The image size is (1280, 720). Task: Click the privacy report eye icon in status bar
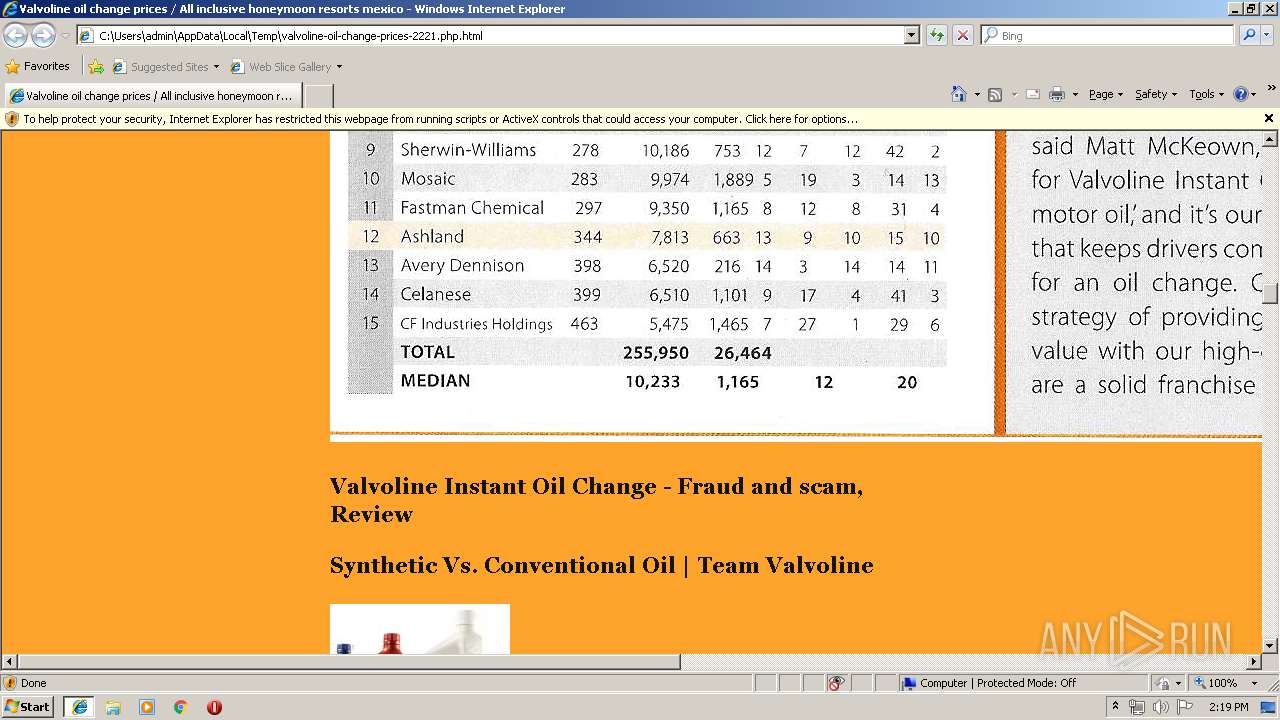coord(836,683)
